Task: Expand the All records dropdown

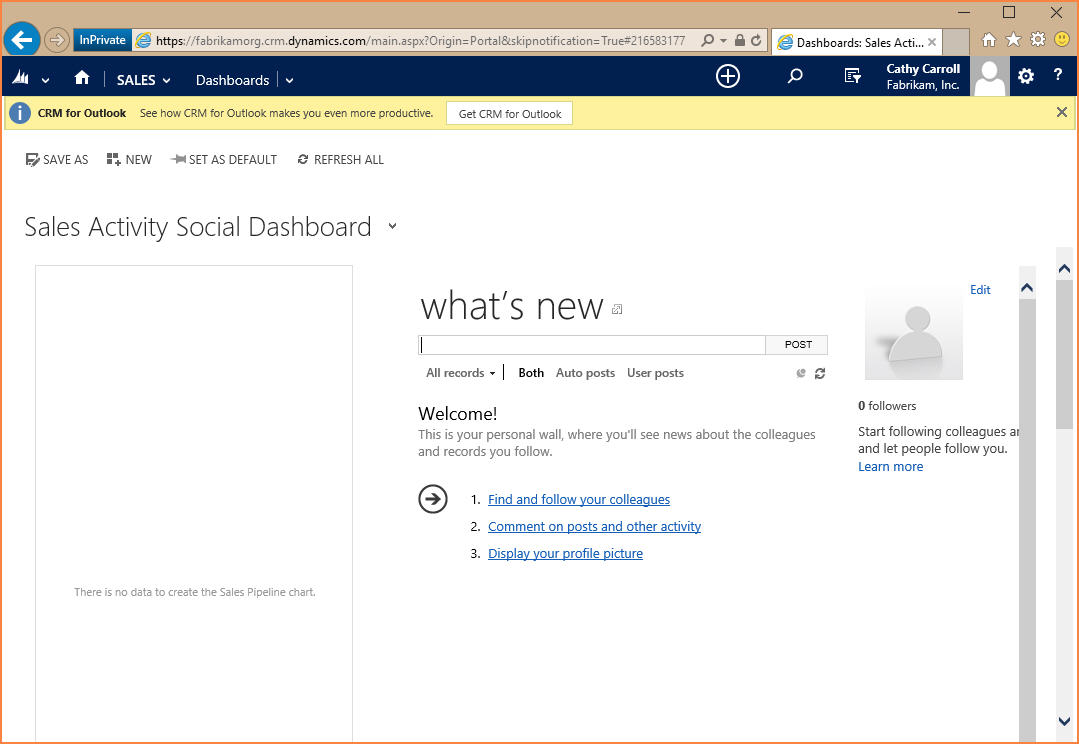Action: (x=461, y=373)
